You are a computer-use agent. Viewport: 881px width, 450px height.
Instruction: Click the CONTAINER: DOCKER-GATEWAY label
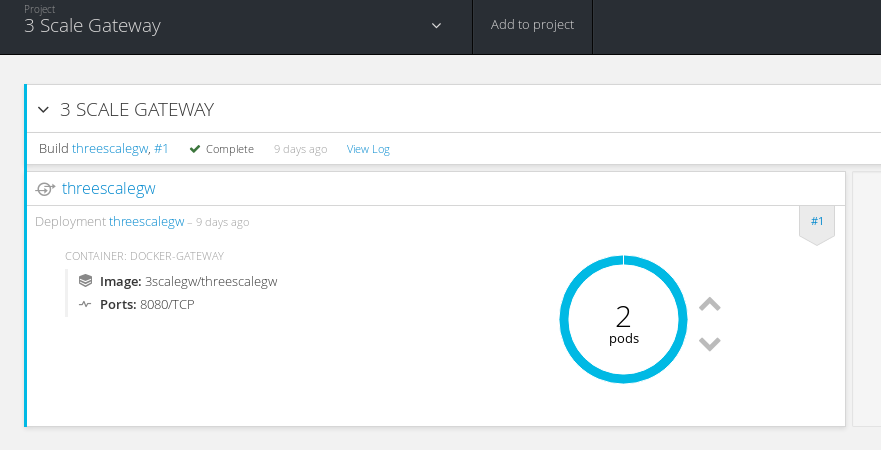[x=144, y=256]
